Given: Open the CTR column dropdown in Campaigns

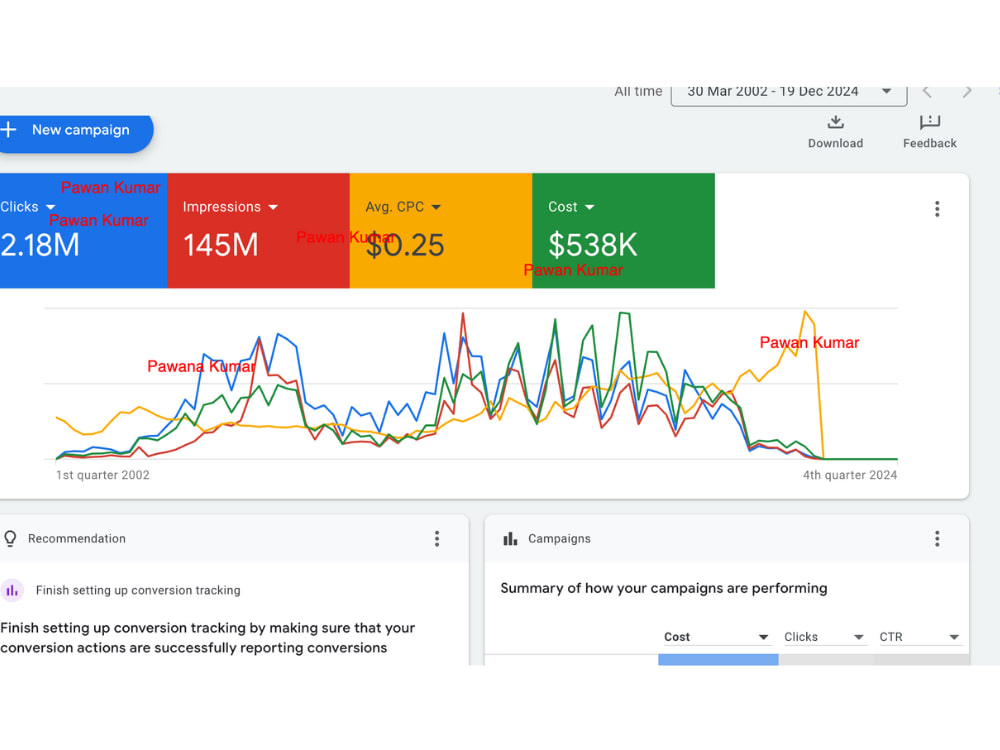Looking at the screenshot, I should (x=919, y=637).
